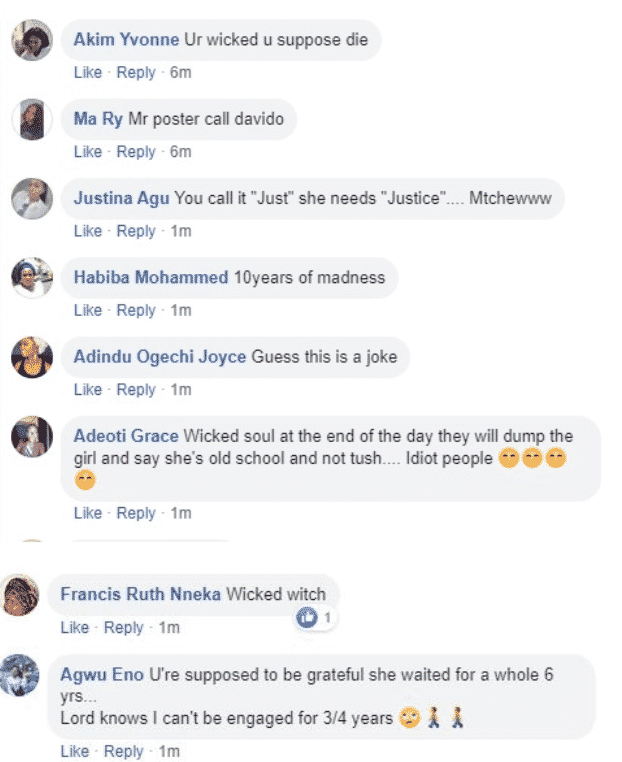622x762 pixels.
Task: Like Justina Agu's comment
Action: (88, 231)
